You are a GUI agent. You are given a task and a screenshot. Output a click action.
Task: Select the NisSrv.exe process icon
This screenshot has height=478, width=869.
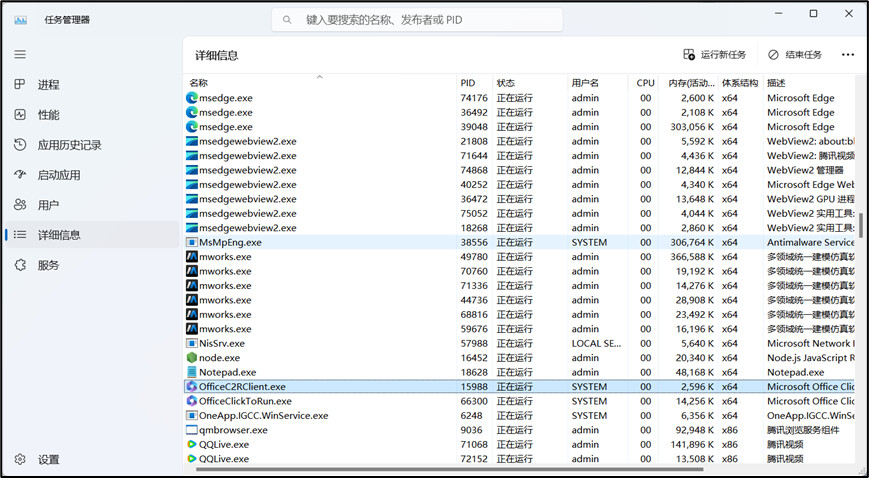(x=192, y=343)
